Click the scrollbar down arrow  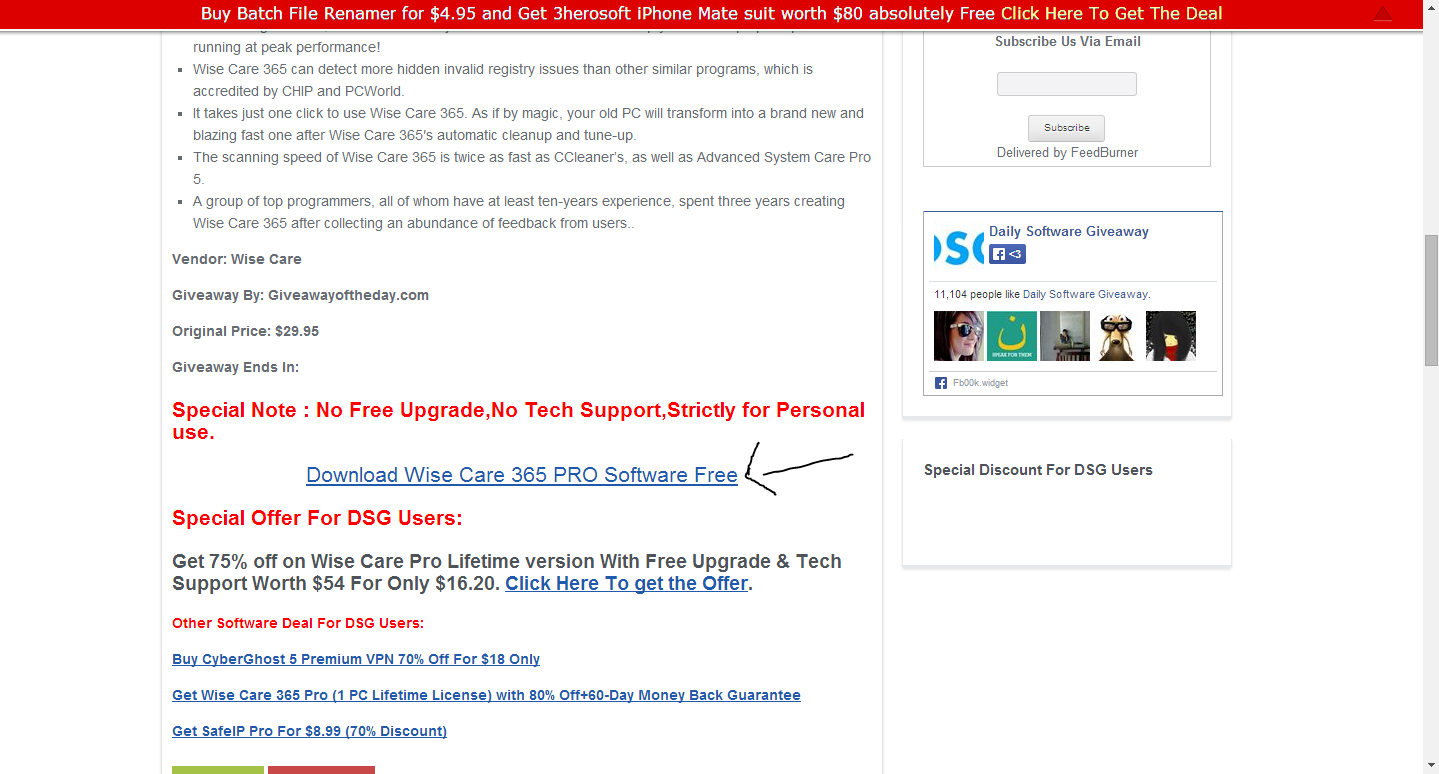[1431, 765]
